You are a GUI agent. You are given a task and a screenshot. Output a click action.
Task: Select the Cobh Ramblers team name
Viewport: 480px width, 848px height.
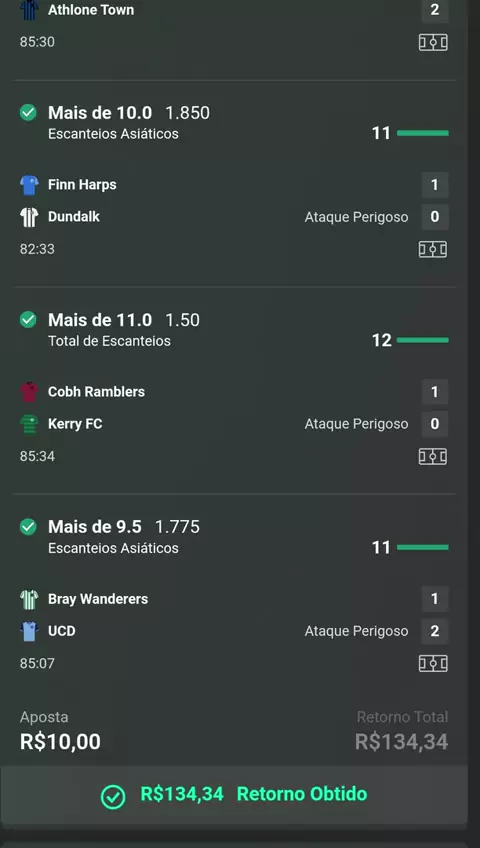[x=96, y=392]
